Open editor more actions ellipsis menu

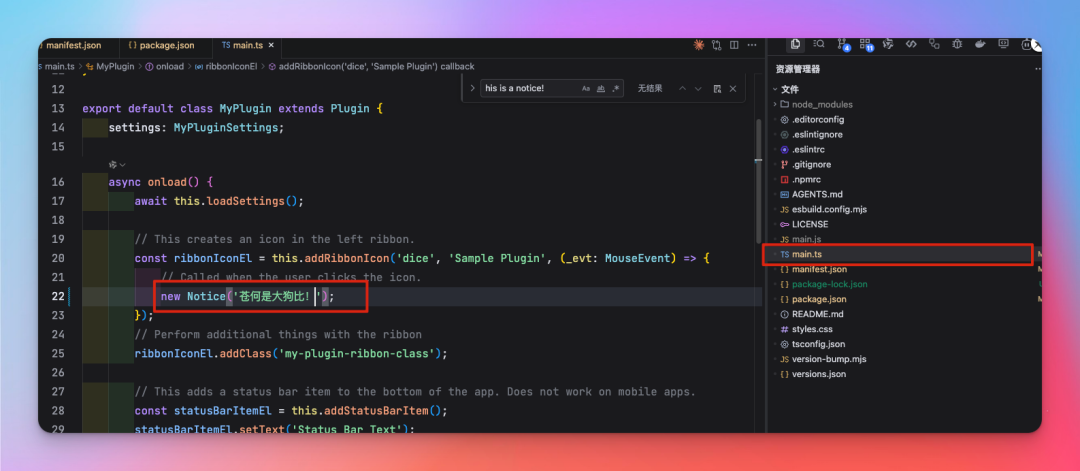[751, 45]
